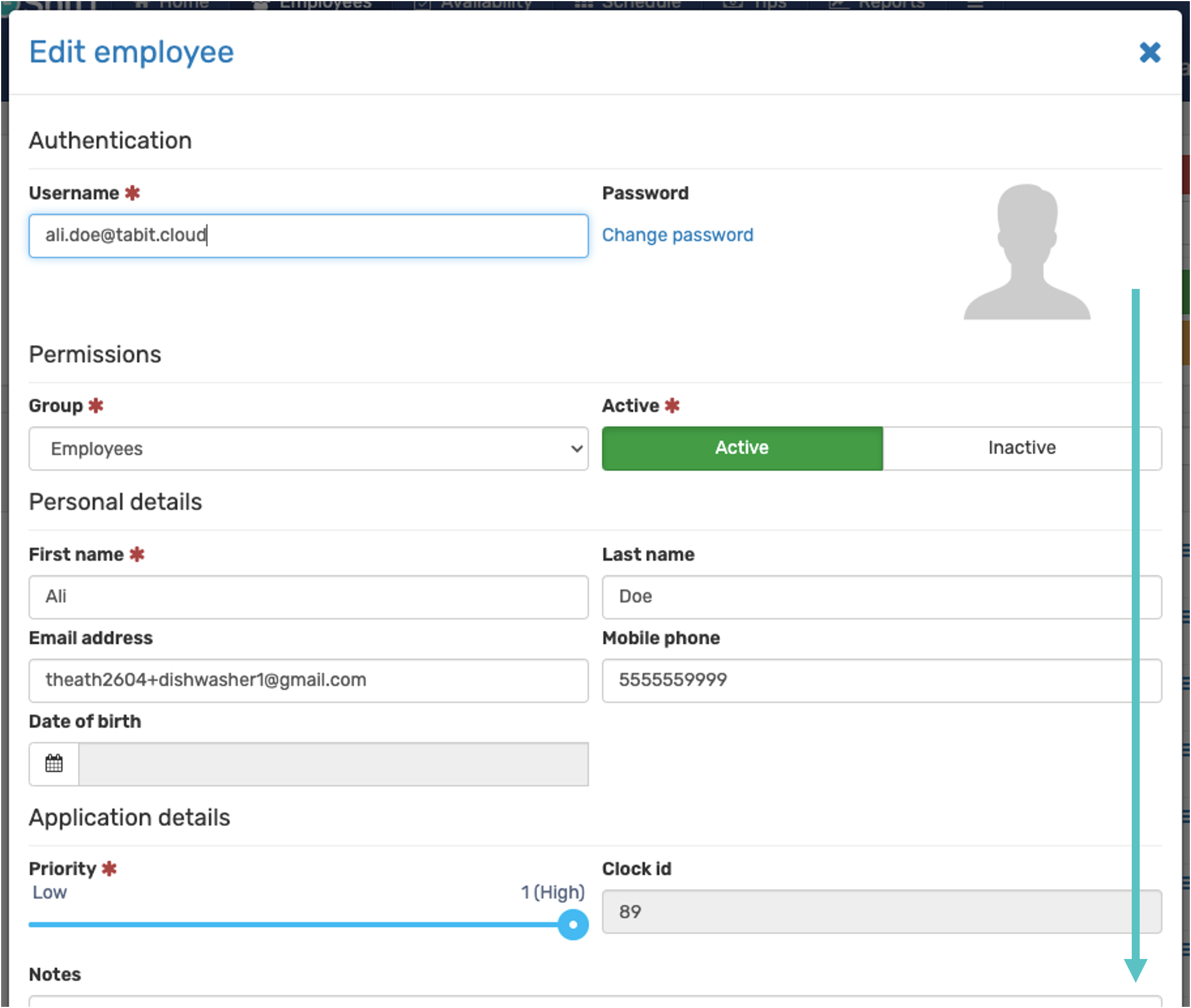Close the Edit employee dialog

coord(1149,52)
